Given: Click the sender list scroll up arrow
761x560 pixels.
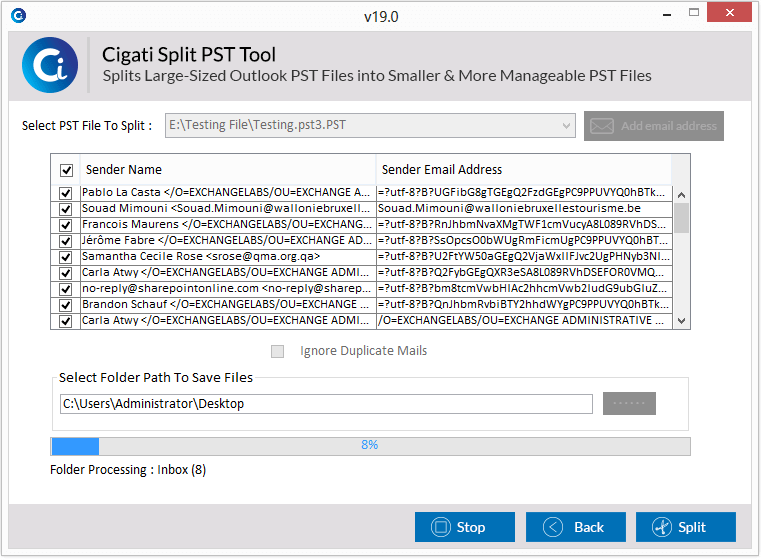Looking at the screenshot, I should (681, 195).
